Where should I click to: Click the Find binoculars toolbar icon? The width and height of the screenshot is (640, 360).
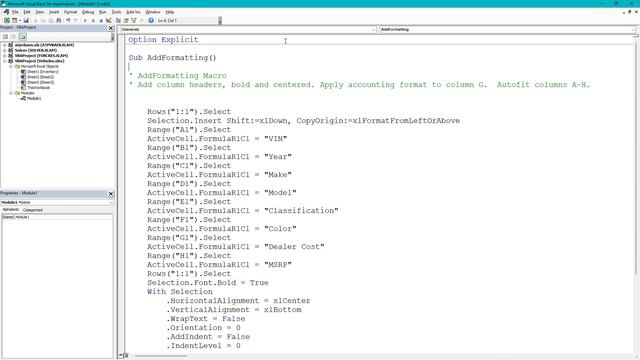59,20
